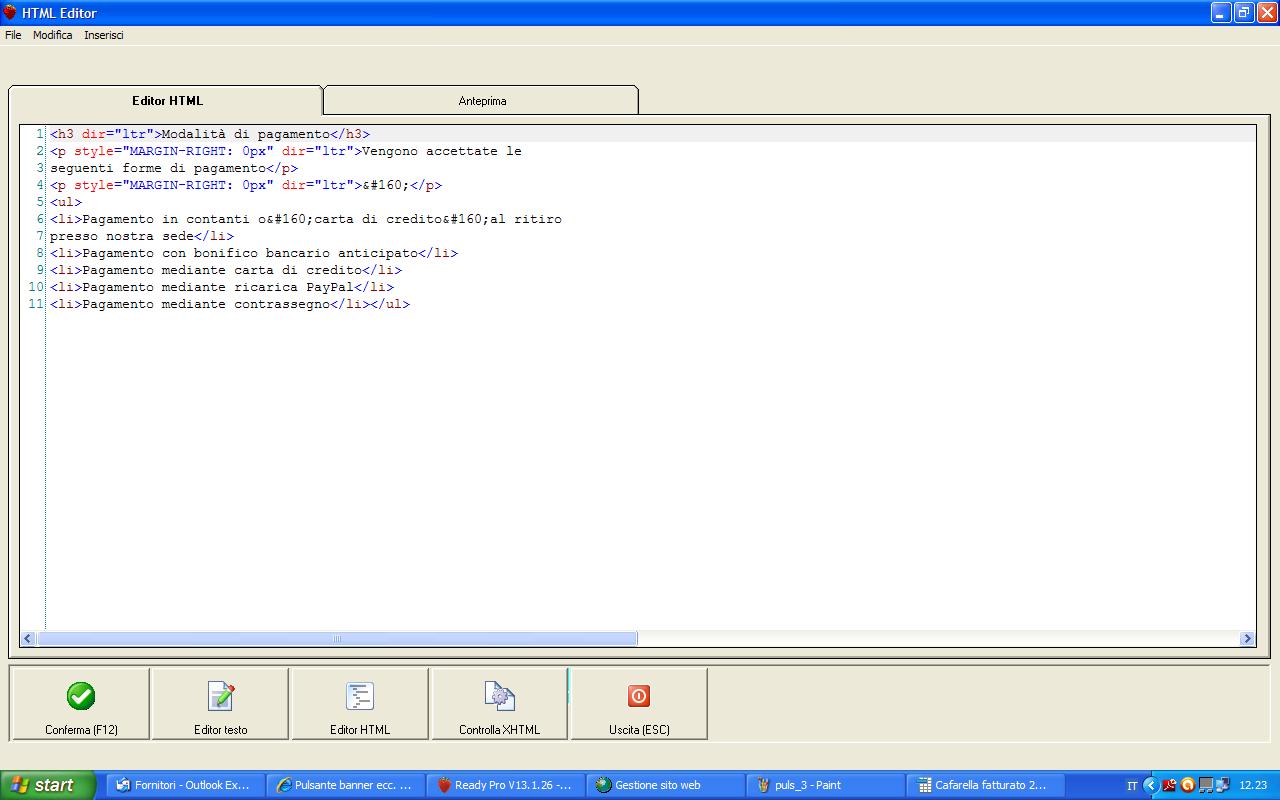Close the HTML Editor window
Screen dimensions: 1280x800
click(1267, 13)
